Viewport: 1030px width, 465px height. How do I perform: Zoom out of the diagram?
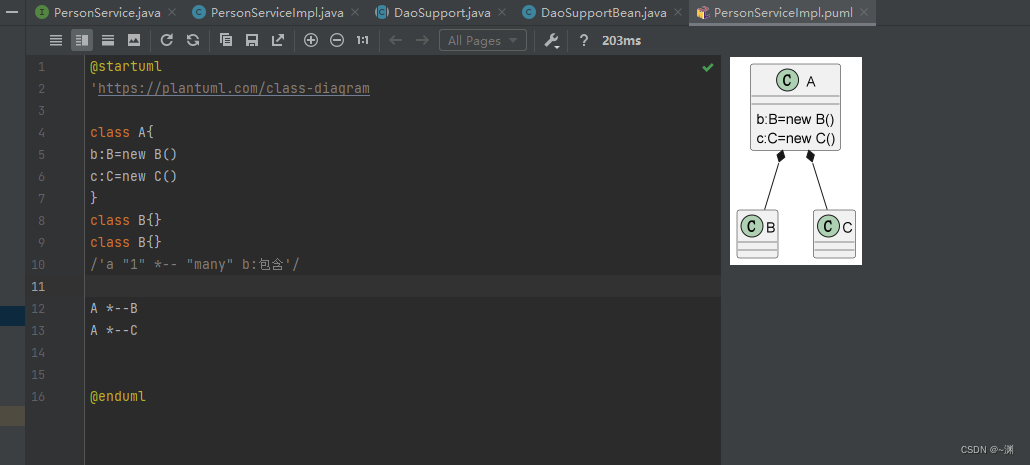[337, 41]
